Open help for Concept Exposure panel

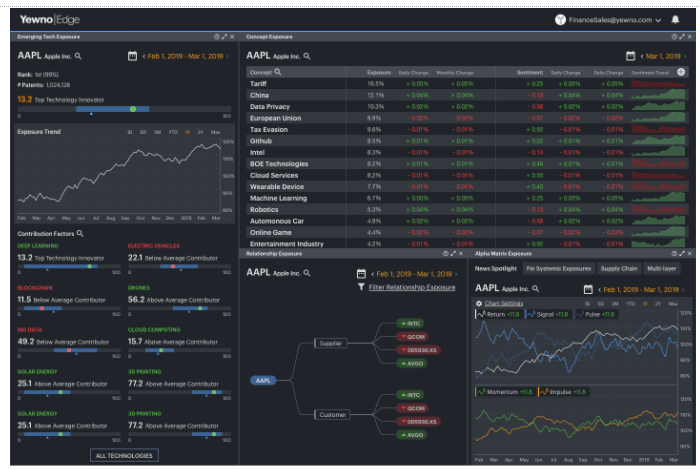click(x=674, y=37)
